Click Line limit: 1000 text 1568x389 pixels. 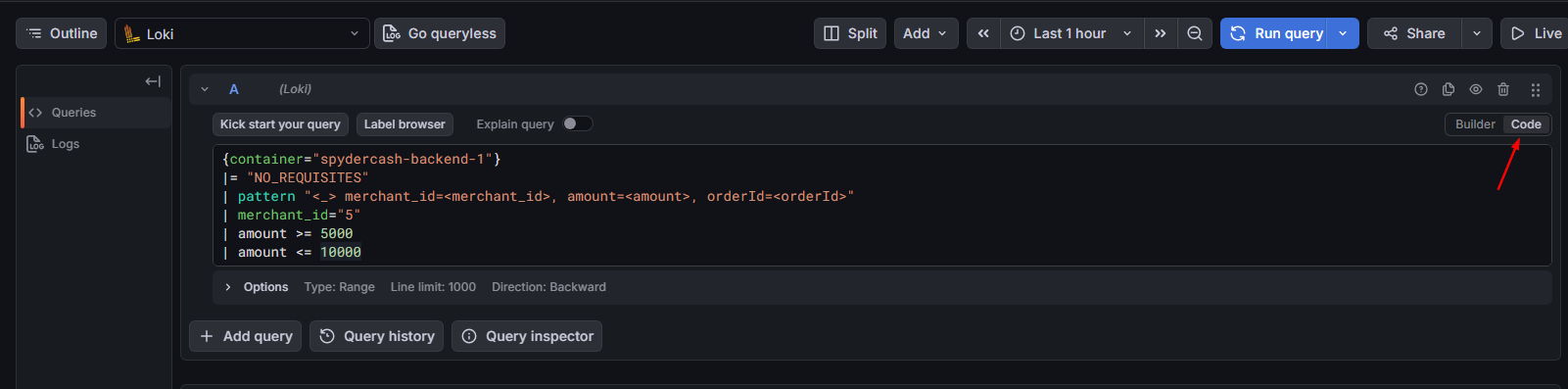(433, 287)
